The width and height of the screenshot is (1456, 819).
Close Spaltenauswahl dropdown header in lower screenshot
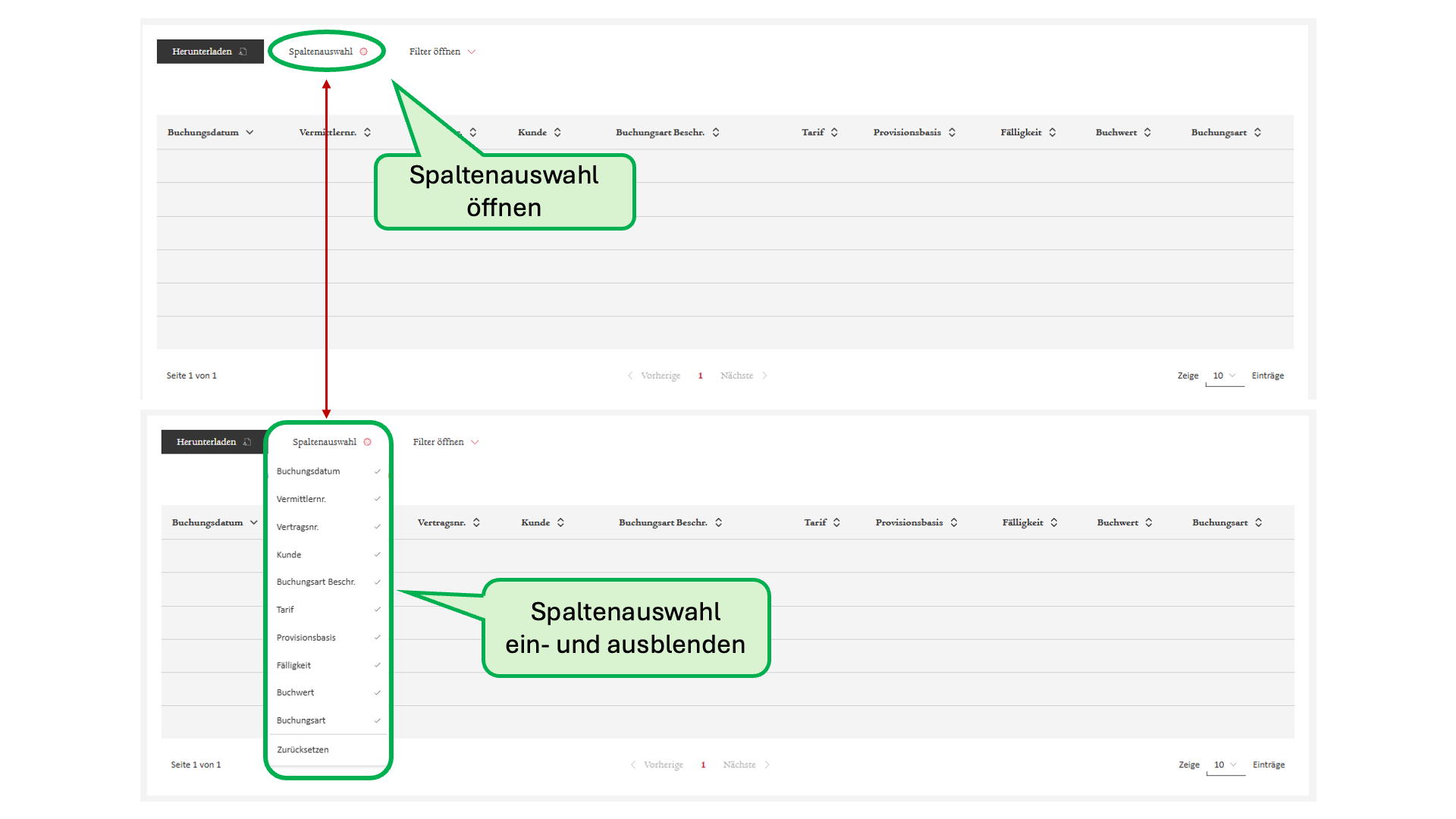[331, 442]
